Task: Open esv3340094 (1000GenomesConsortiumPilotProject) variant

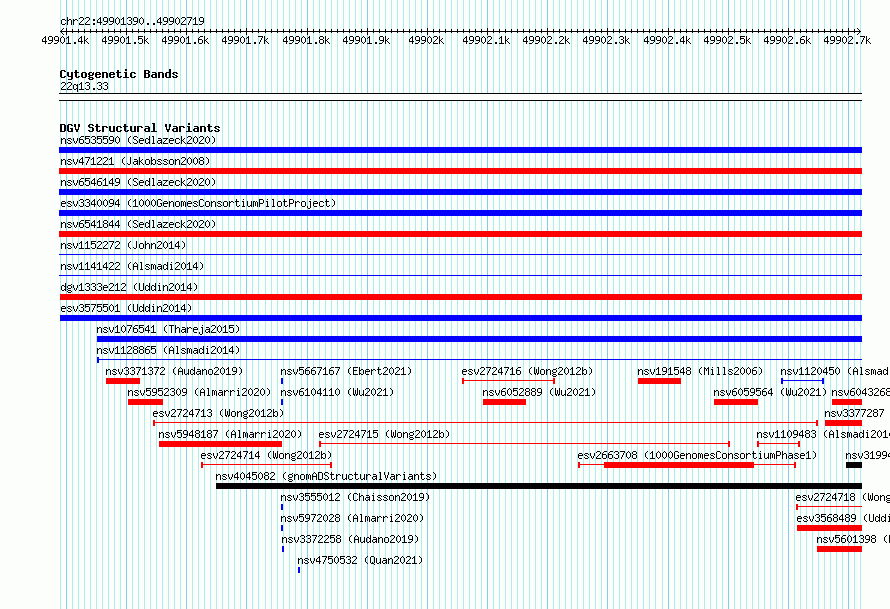Action: tap(198, 203)
